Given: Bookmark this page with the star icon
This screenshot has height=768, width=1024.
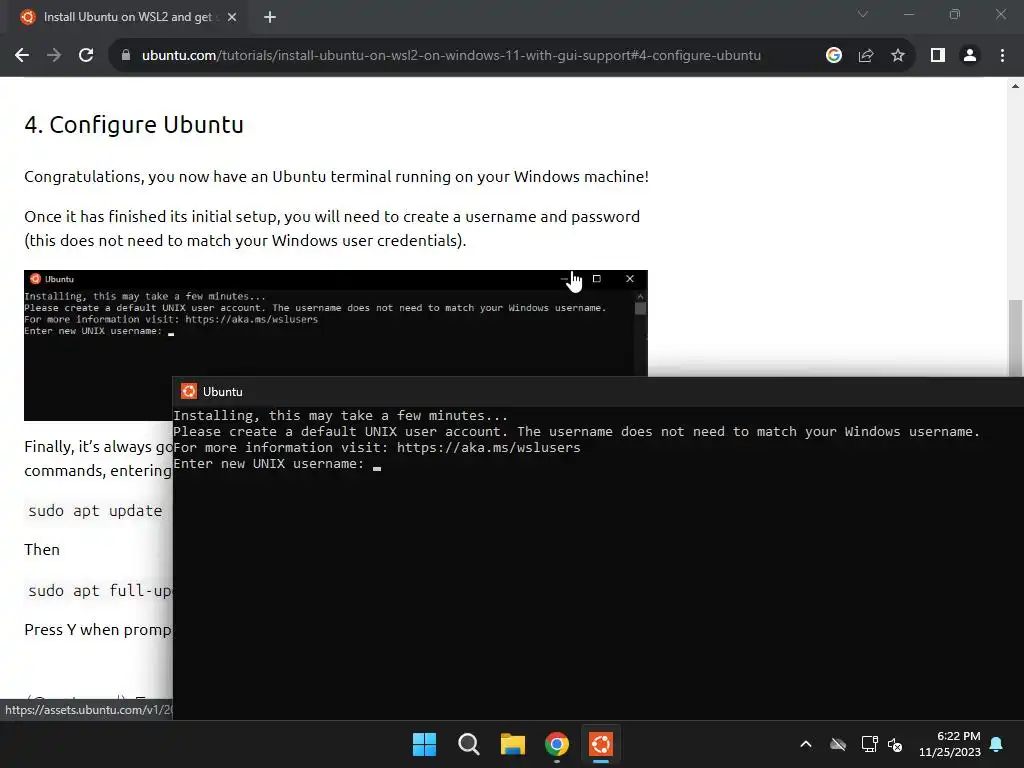Looking at the screenshot, I should click(898, 56).
